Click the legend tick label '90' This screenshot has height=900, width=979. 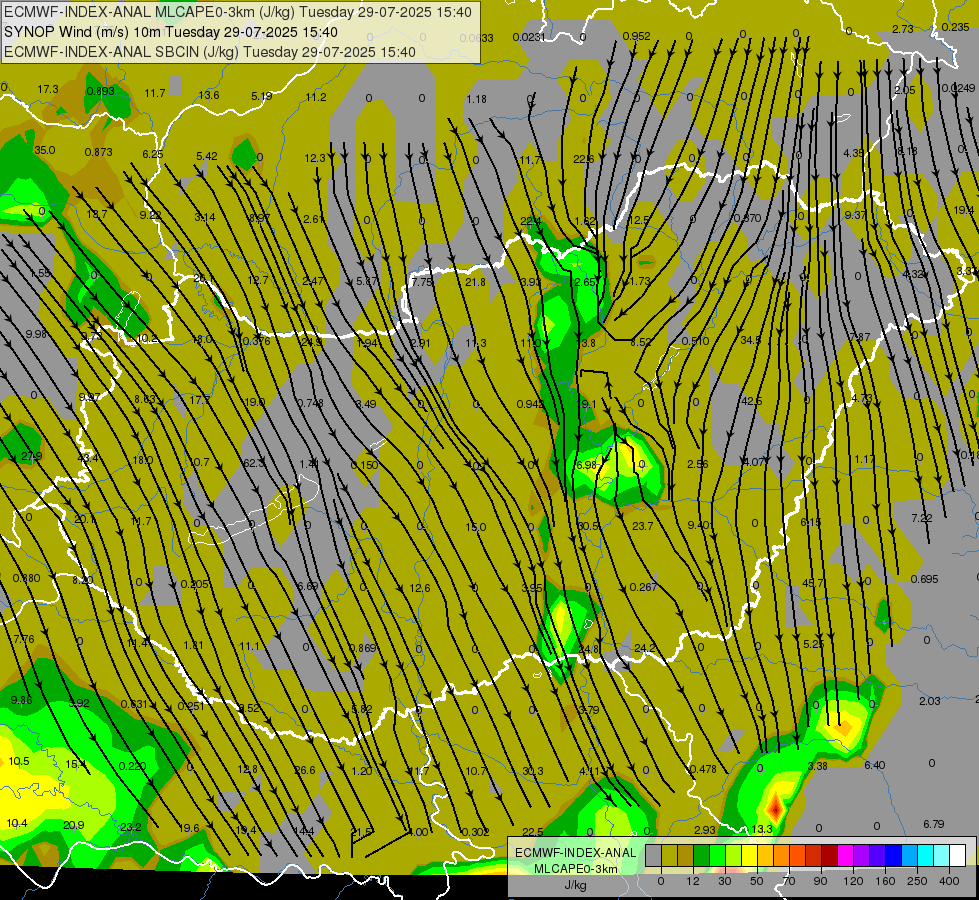click(x=820, y=881)
